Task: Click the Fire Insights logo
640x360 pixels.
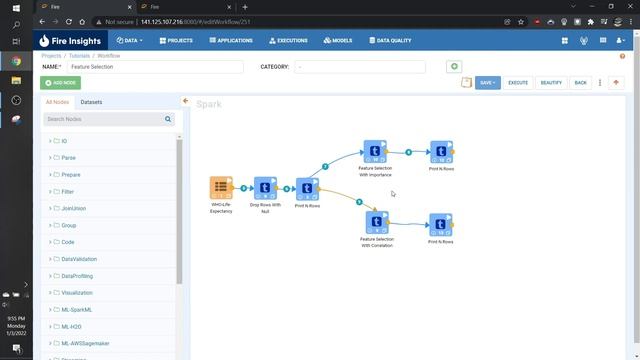Action: coord(70,40)
